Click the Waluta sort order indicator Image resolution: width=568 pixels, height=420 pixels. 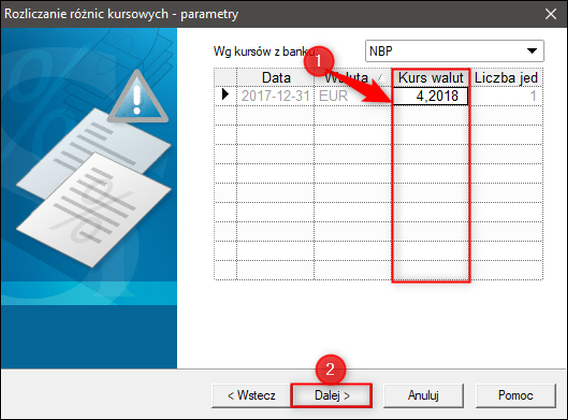(380, 77)
